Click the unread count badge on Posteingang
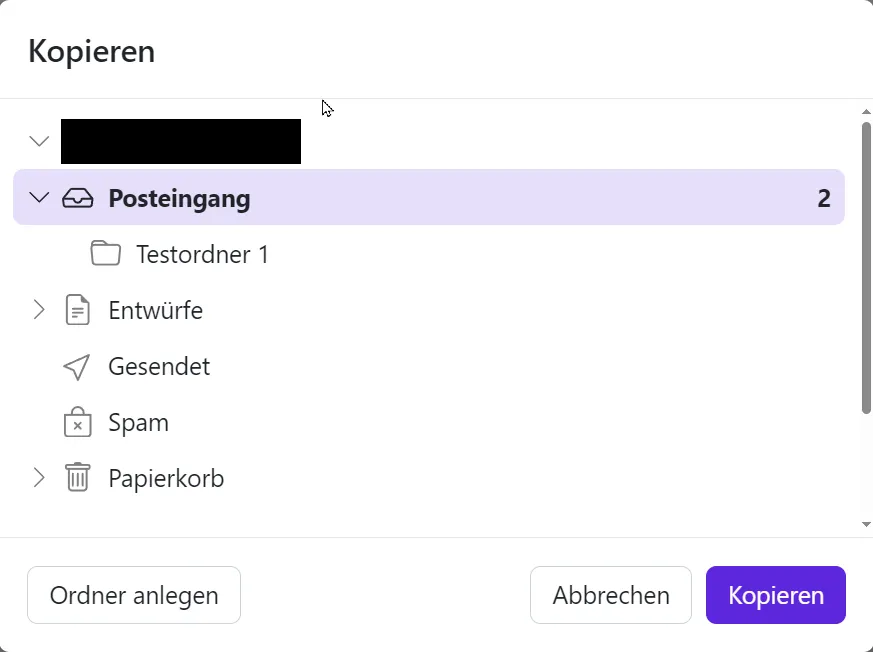873x652 pixels. [x=823, y=198]
